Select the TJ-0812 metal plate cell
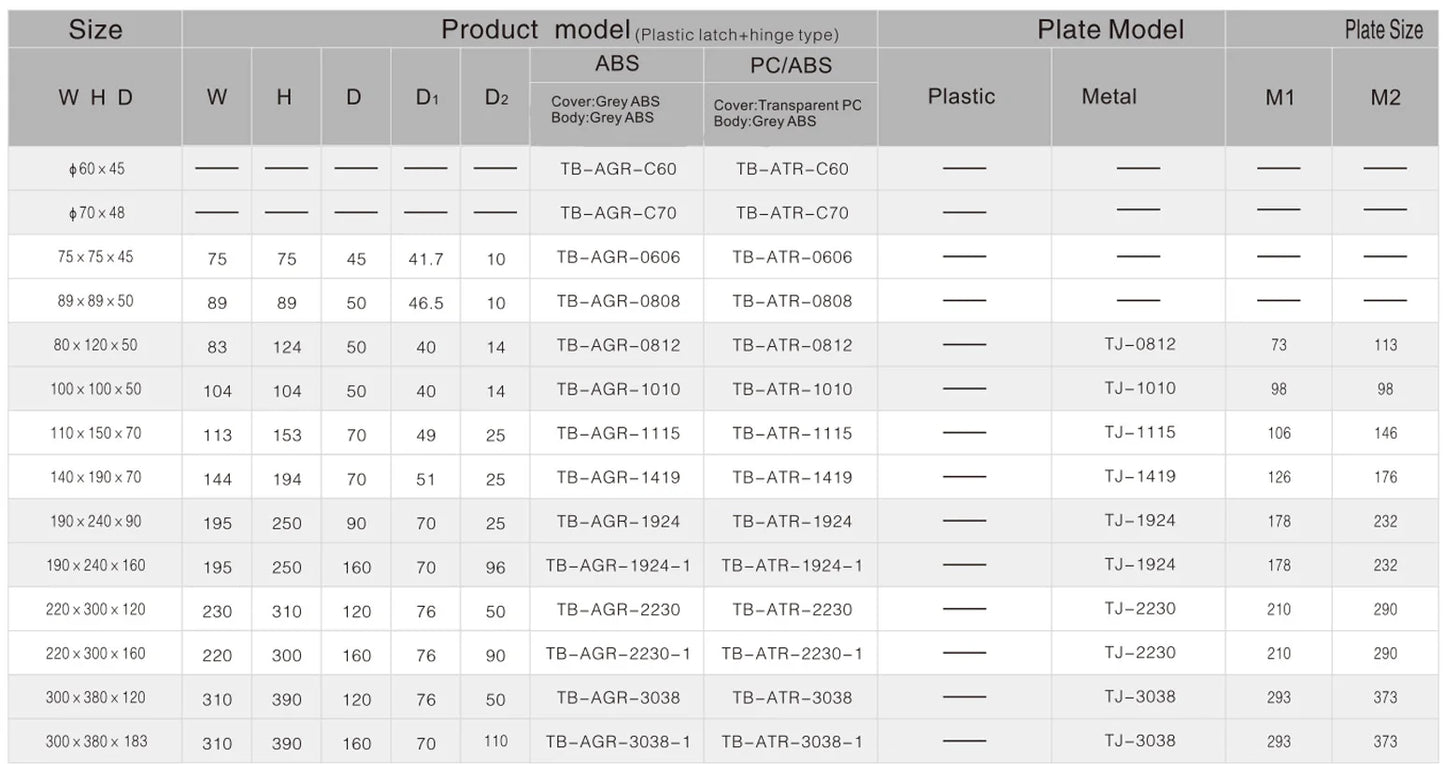 tap(1140, 344)
